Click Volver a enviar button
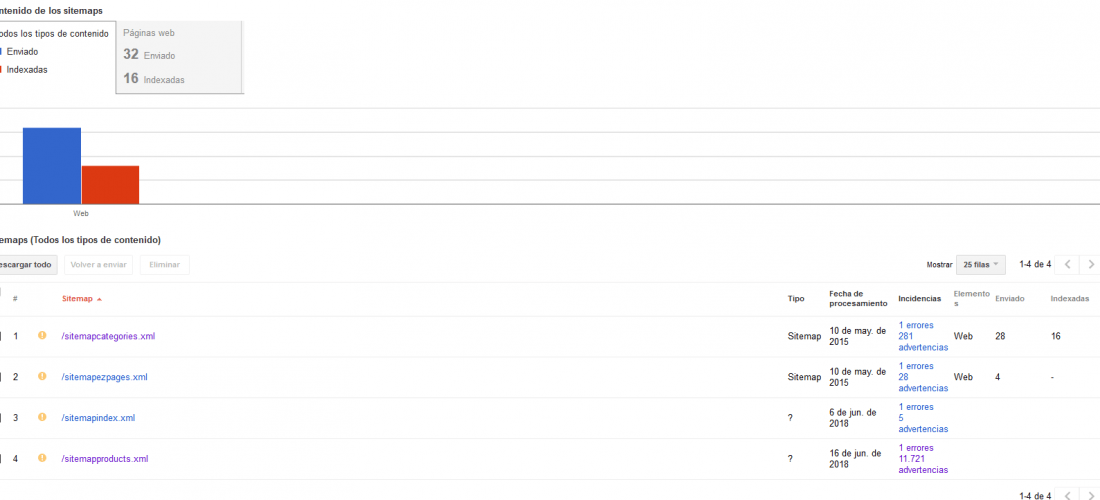 pos(98,265)
